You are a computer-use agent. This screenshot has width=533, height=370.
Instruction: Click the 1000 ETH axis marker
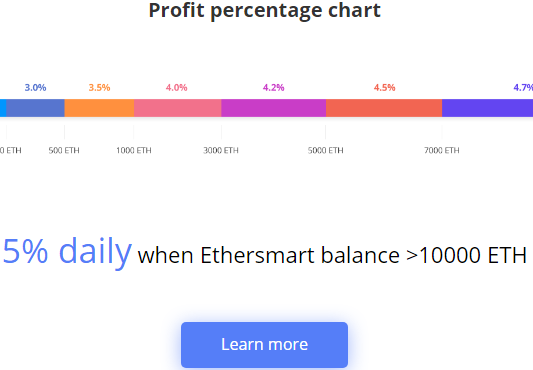[x=134, y=150]
